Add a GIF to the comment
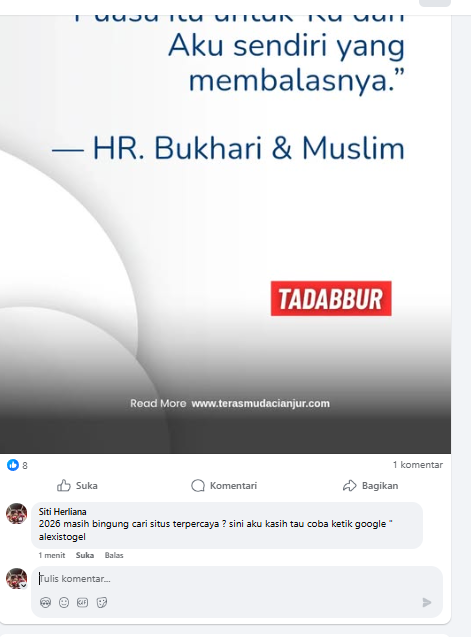 click(82, 602)
